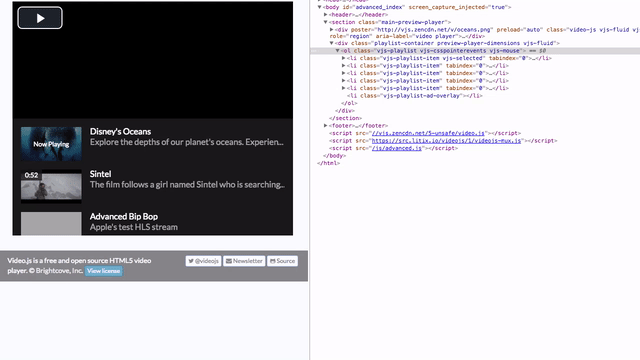This screenshot has height=360, width=640.
Task: Select the vjs-playlist-ad-overlay li element
Action: click(415, 96)
